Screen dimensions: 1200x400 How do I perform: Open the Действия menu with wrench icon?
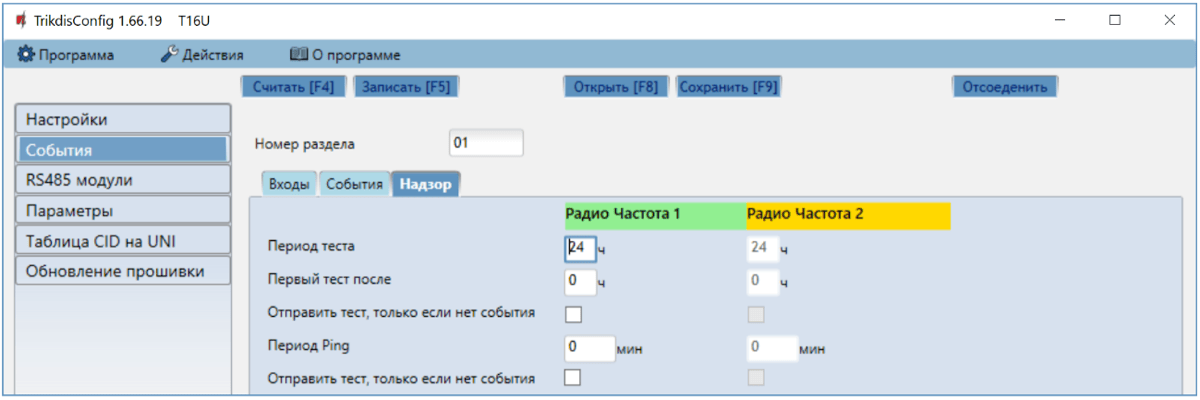tap(202, 55)
